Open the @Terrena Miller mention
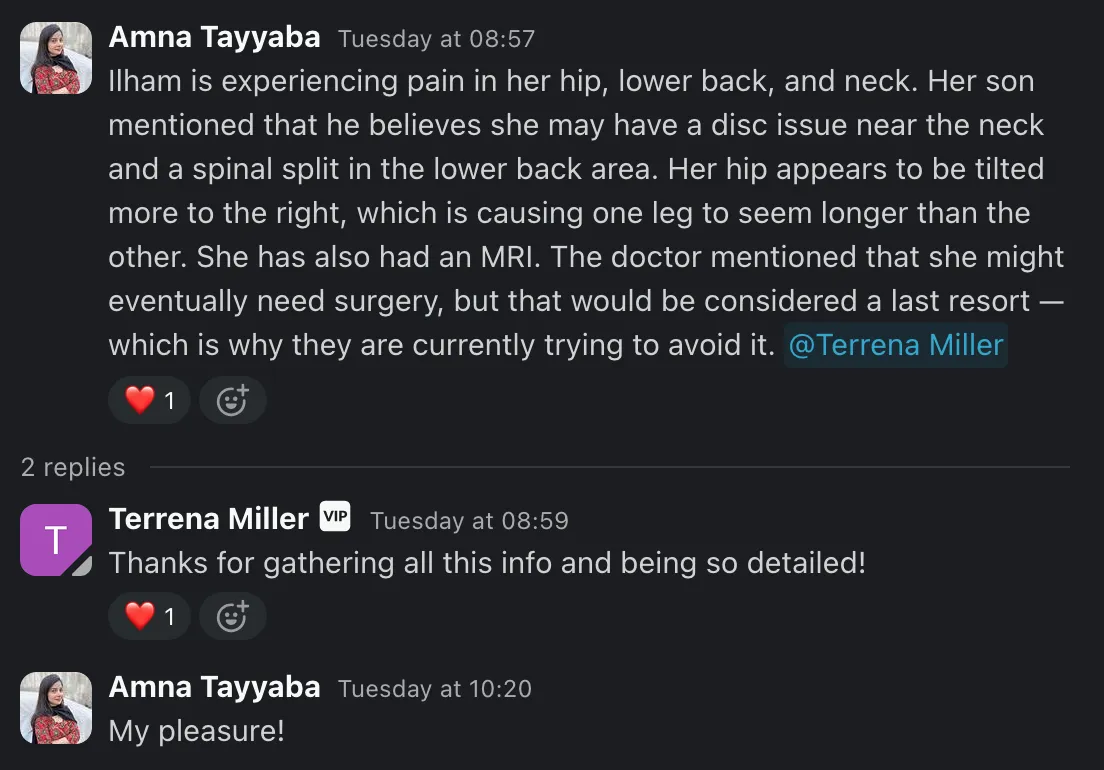The width and height of the screenshot is (1104, 770). (895, 345)
